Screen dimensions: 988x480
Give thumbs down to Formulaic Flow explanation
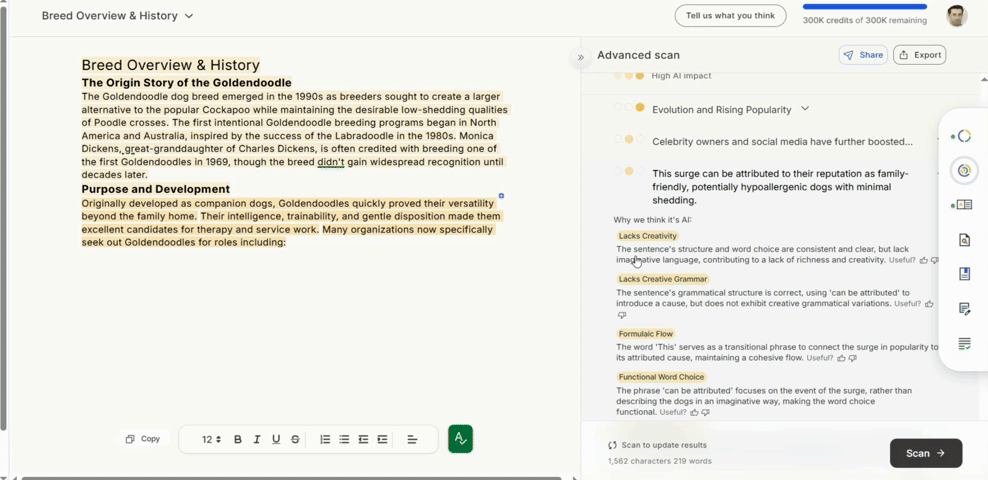[x=853, y=358]
